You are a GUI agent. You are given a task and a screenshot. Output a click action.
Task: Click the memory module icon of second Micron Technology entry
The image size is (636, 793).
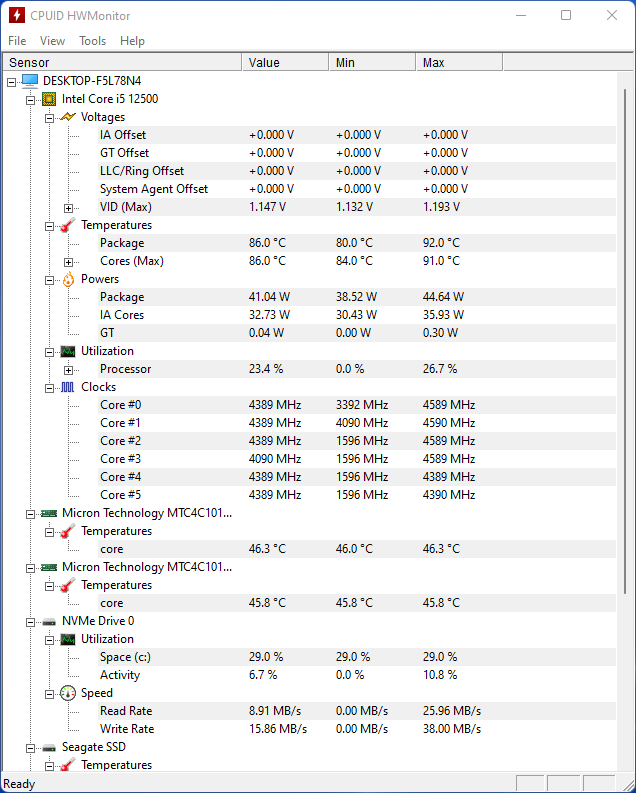point(49,567)
